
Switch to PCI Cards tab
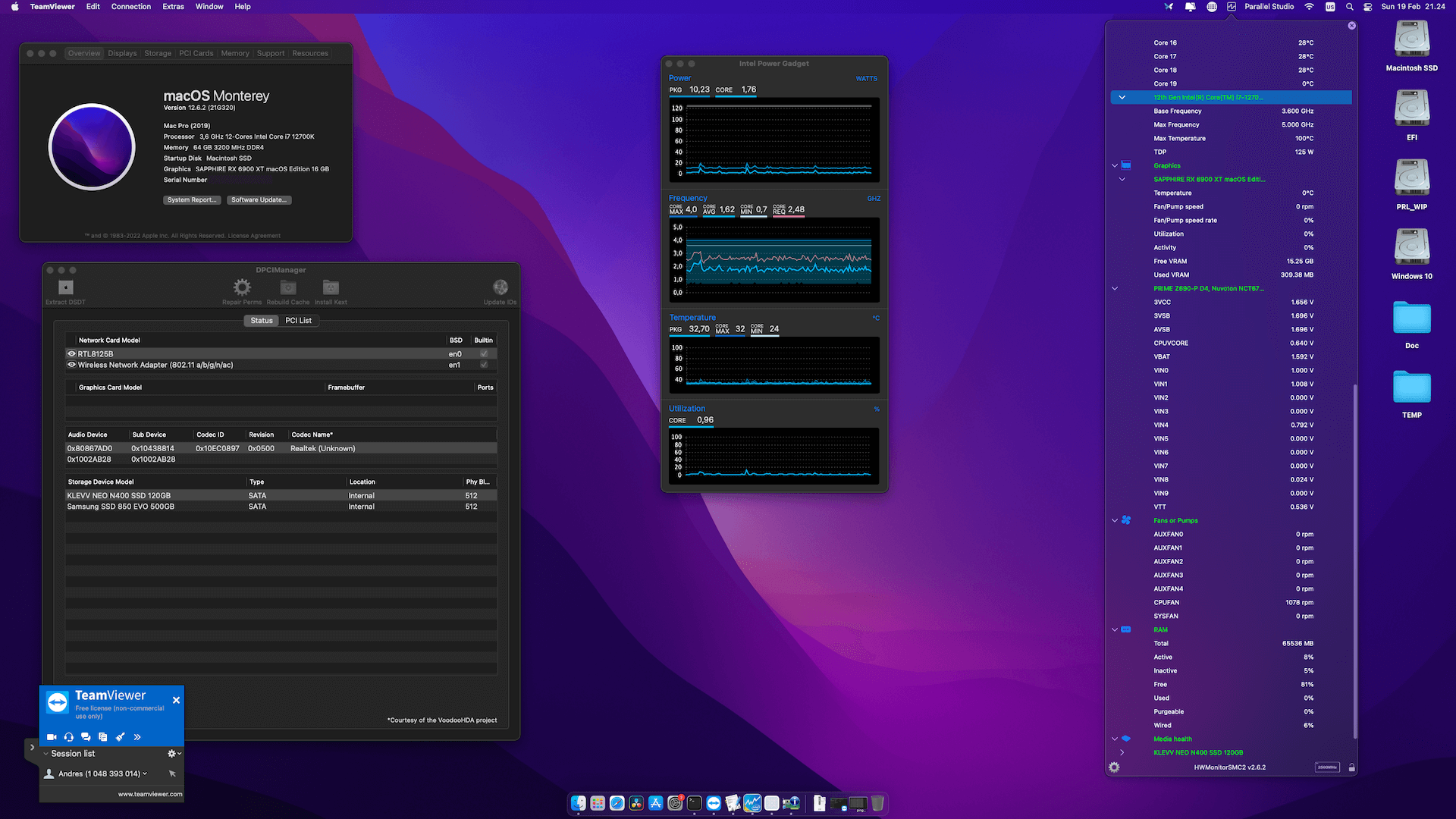click(196, 54)
